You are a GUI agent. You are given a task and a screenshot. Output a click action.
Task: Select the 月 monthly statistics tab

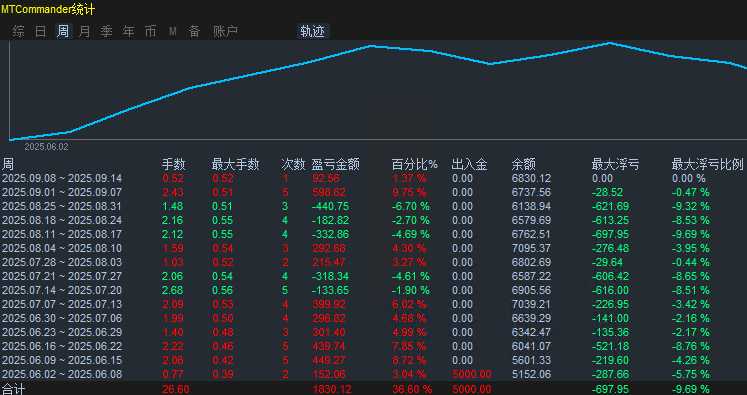[84, 32]
